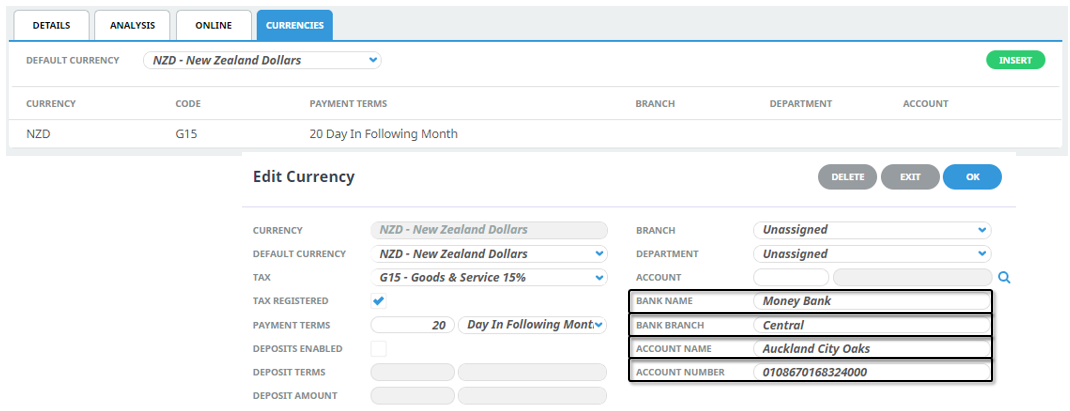Screen dimensions: 1070x411
Task: Untick the Tax Registered checkbox
Action: [x=379, y=301]
